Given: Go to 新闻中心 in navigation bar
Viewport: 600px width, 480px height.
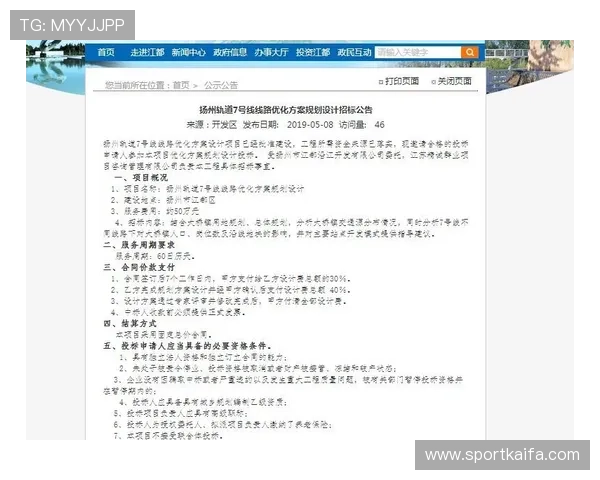Looking at the screenshot, I should click(x=189, y=52).
